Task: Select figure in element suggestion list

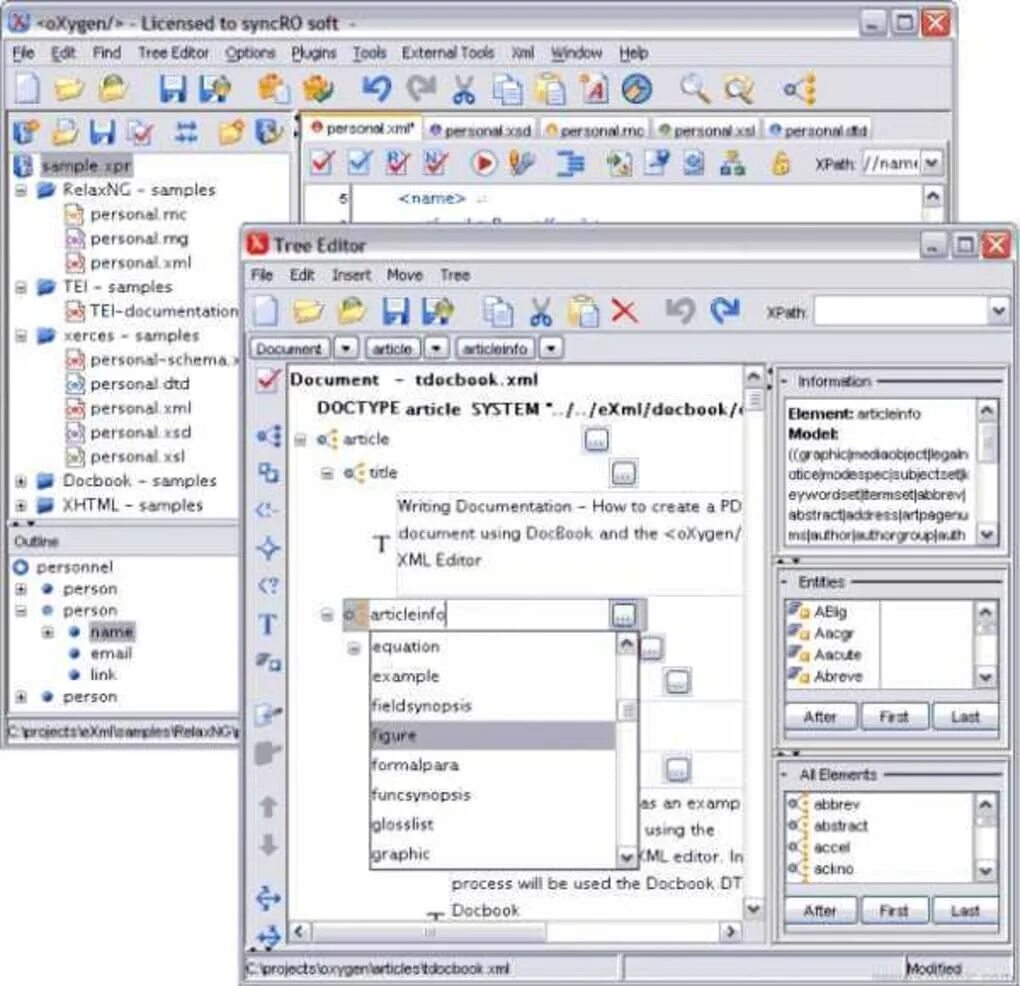Action: 492,736
